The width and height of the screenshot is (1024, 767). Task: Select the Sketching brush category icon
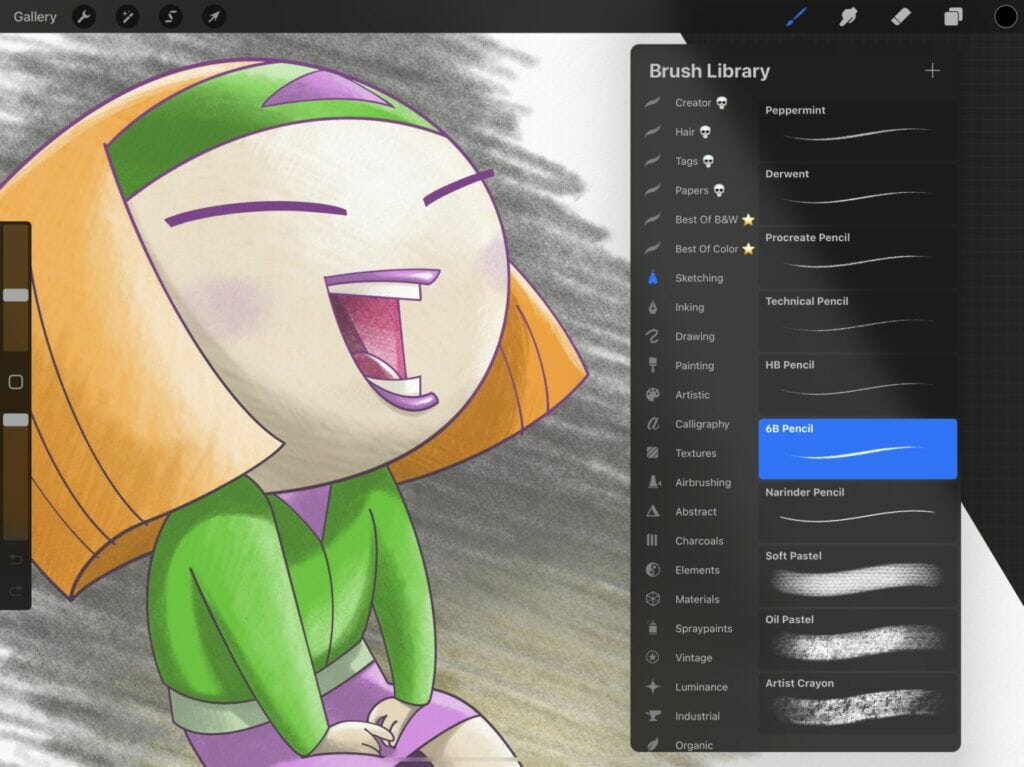652,278
